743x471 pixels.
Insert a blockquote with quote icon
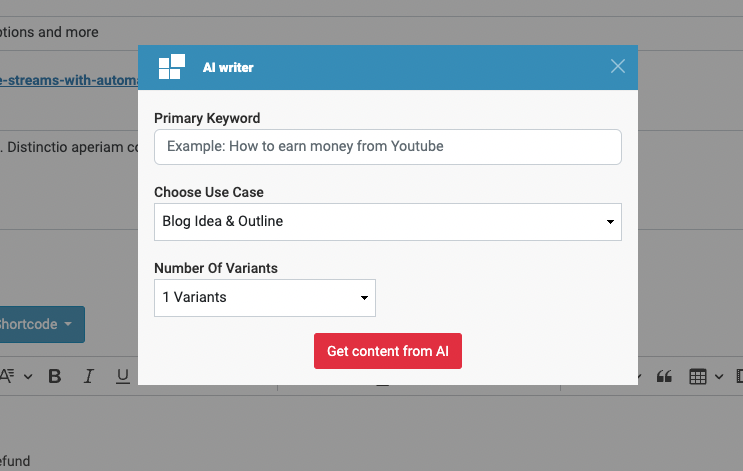coord(664,377)
